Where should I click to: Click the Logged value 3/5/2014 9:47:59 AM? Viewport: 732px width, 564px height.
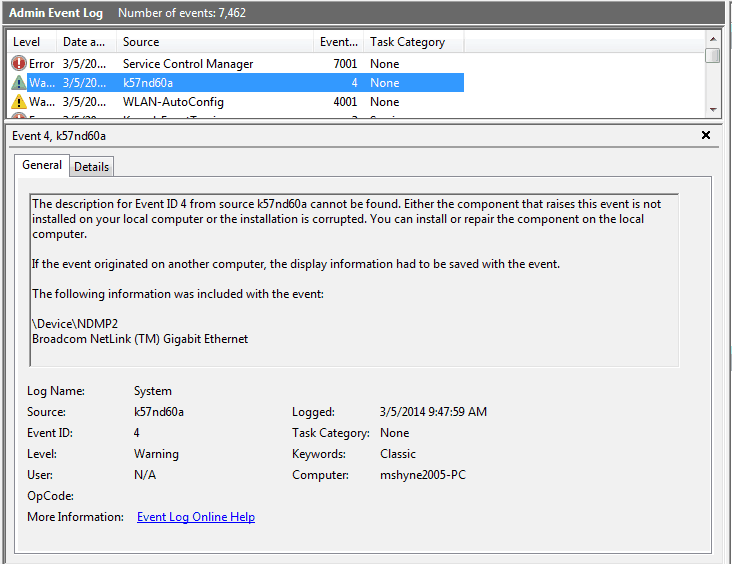433,412
